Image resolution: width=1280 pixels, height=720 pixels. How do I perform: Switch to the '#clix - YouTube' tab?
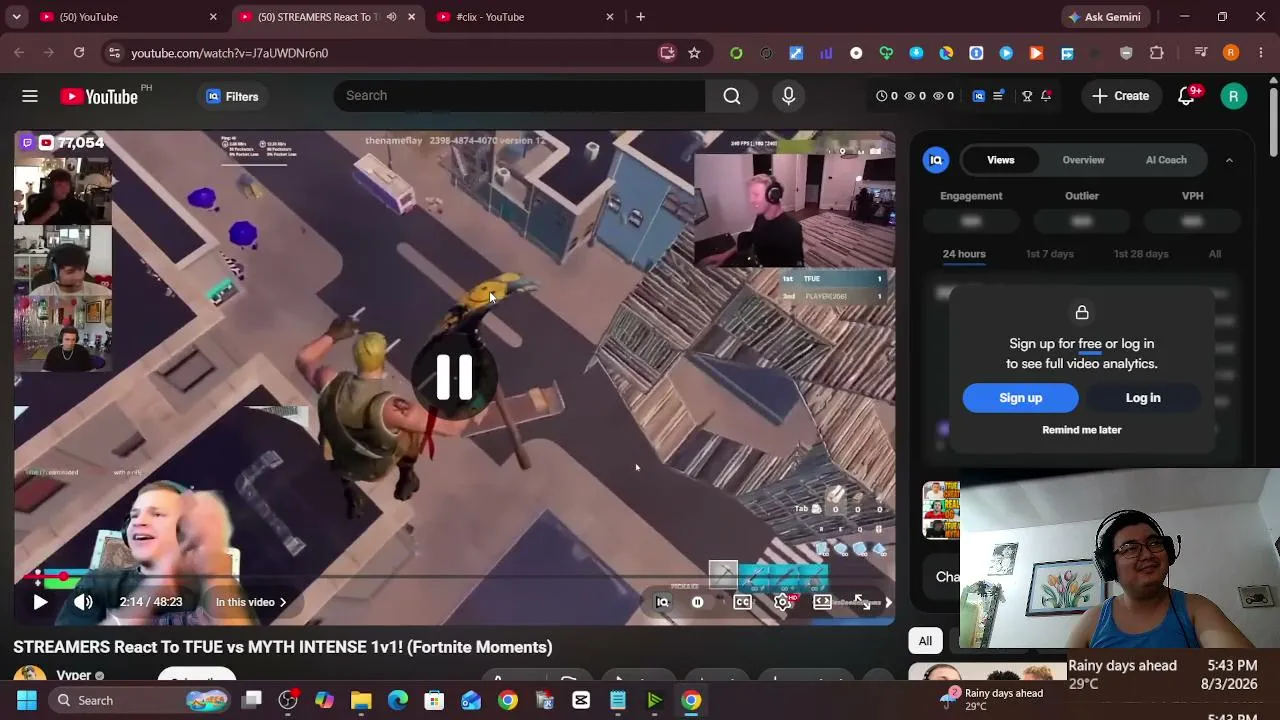pyautogui.click(x=524, y=17)
